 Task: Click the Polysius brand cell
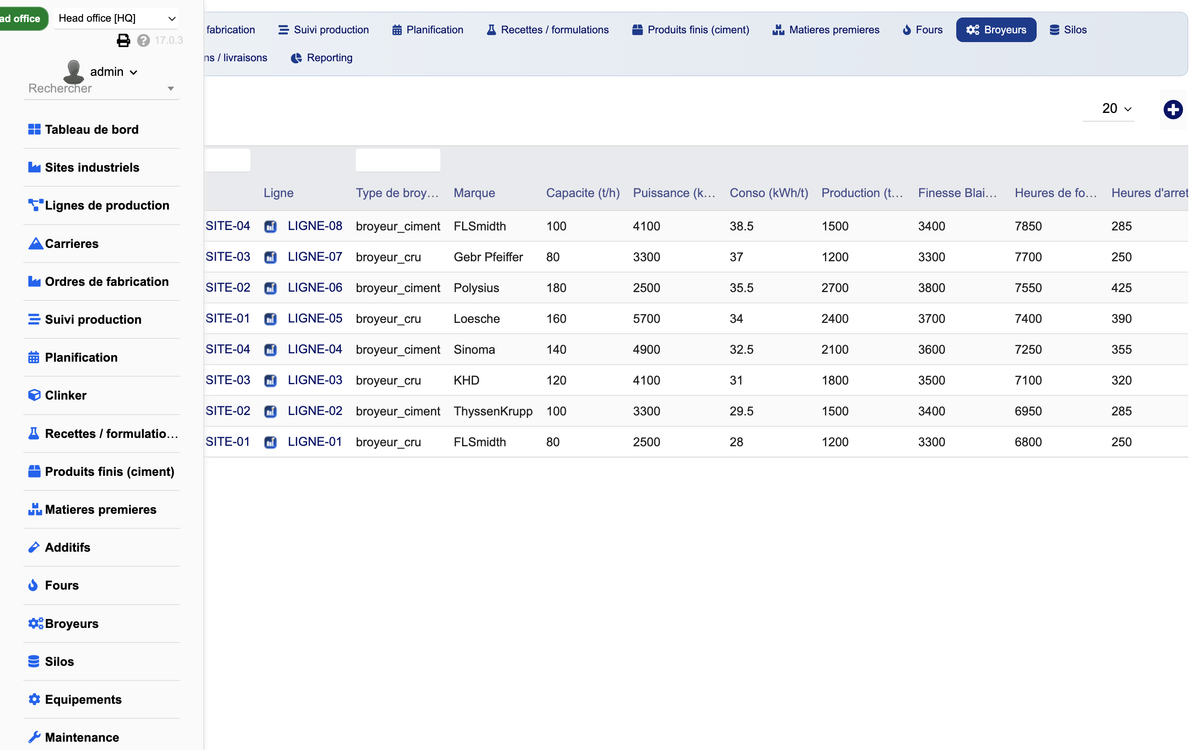476,288
